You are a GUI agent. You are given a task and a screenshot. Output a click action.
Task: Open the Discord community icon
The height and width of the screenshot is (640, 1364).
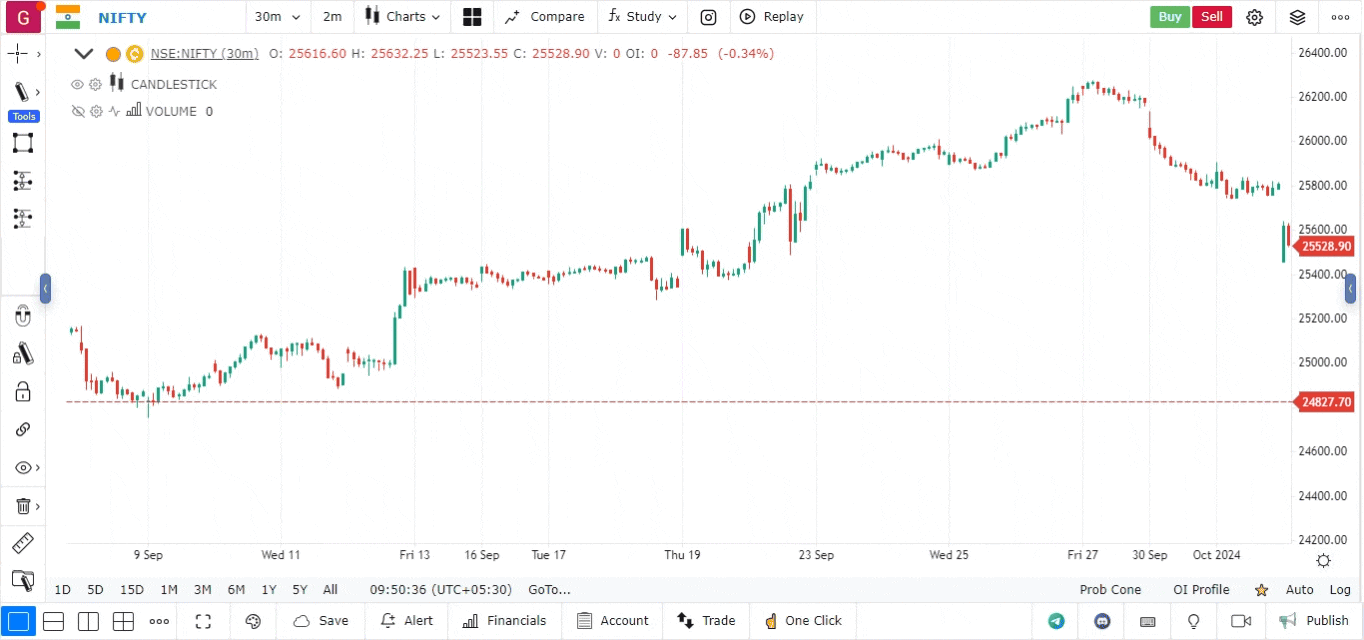tap(1102, 621)
